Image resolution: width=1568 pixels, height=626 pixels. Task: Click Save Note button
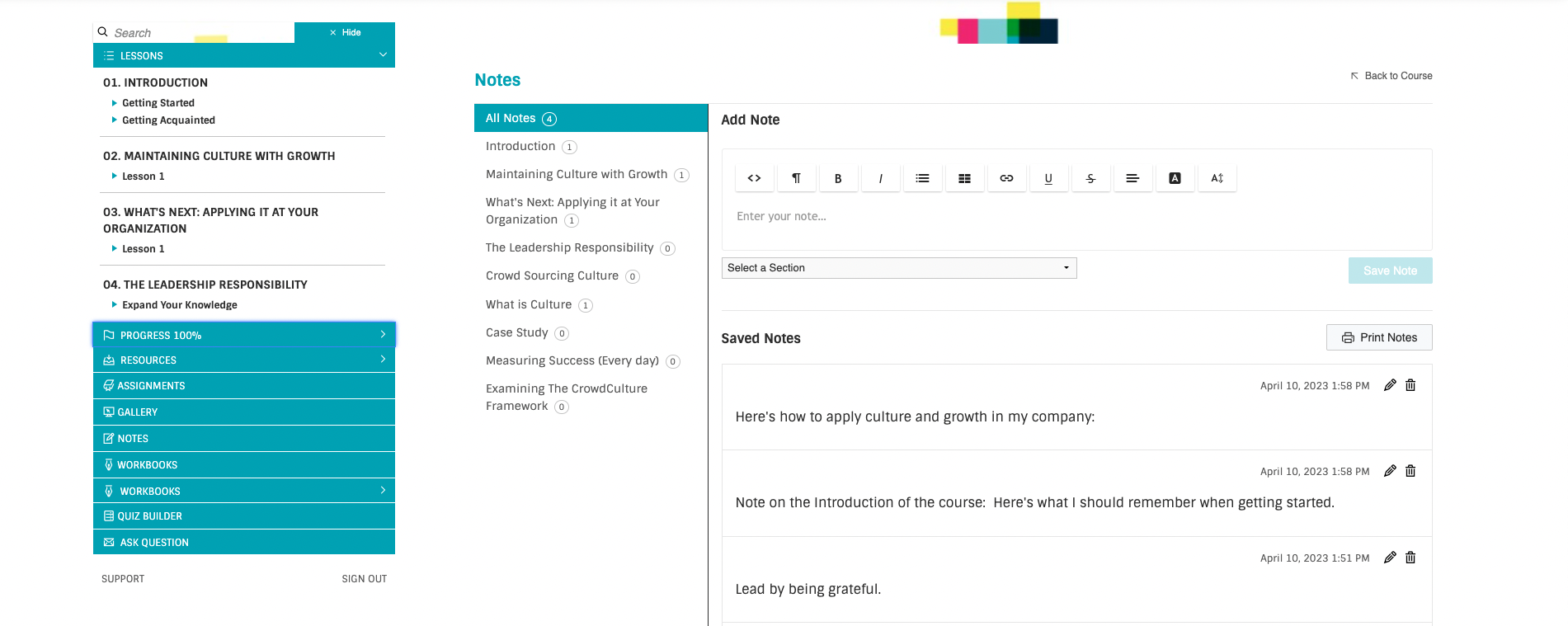click(1390, 271)
